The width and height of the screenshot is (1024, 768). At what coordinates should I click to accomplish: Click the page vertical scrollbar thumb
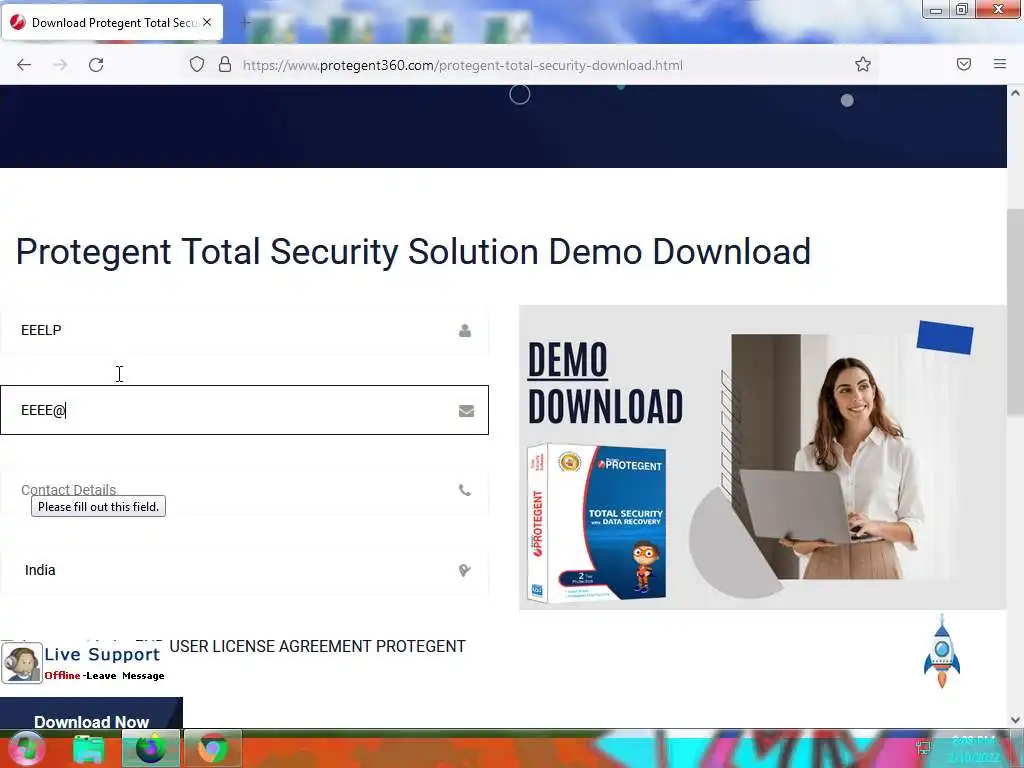tap(1015, 312)
